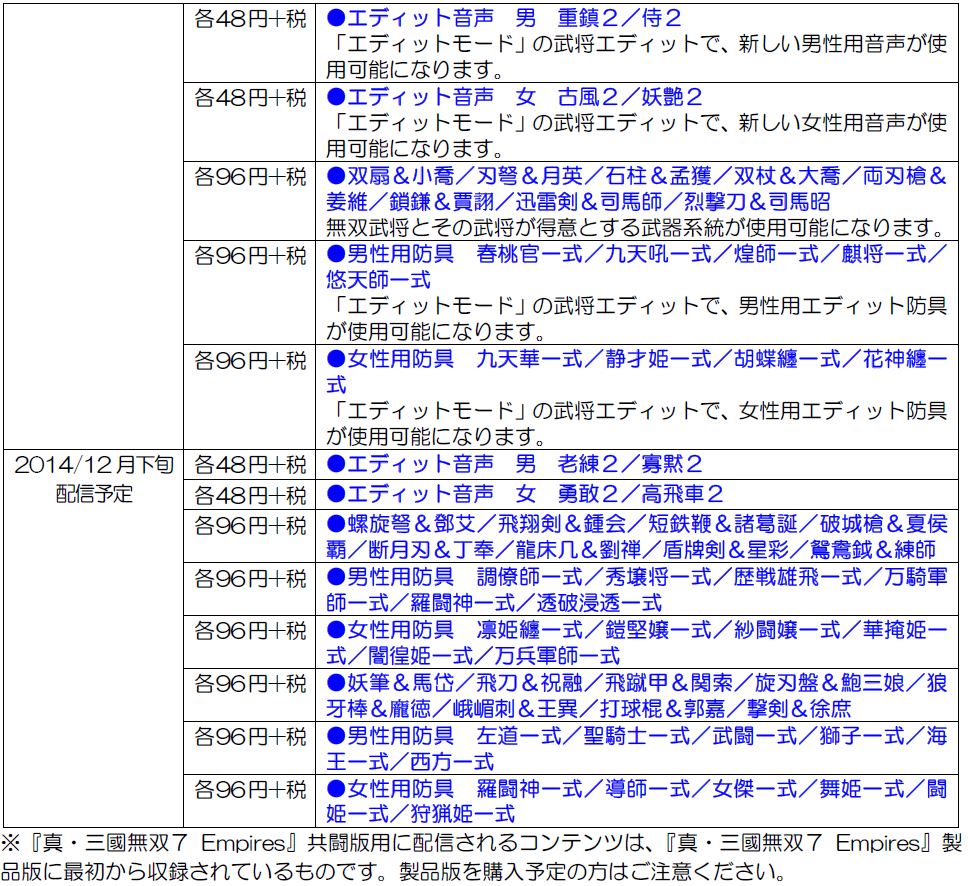Click the blue title エディット音声 女 古風2／妖艶2
Image resolution: width=968 pixels, height=886 pixels.
tap(514, 97)
